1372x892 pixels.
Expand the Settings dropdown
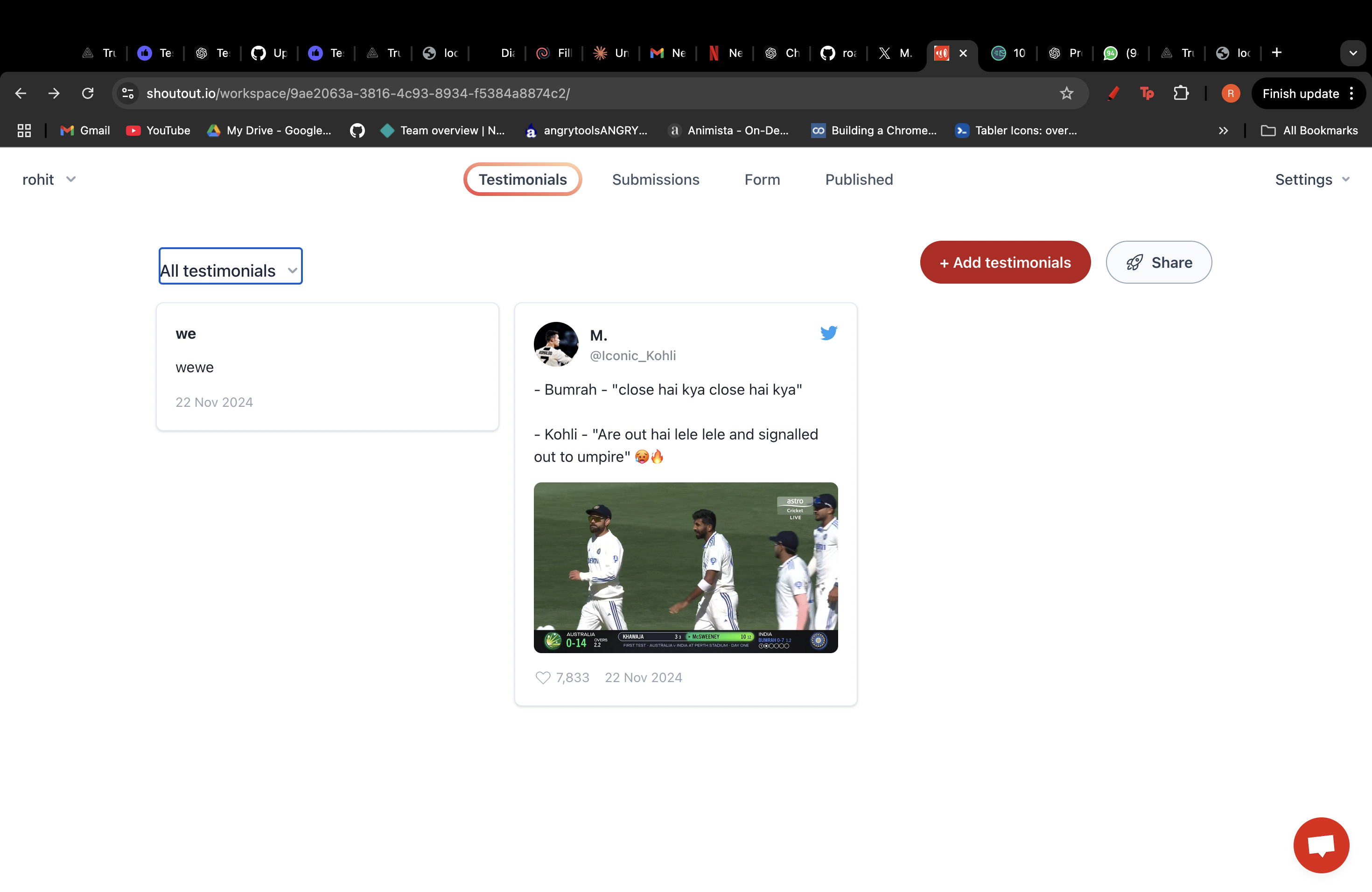pyautogui.click(x=1312, y=179)
